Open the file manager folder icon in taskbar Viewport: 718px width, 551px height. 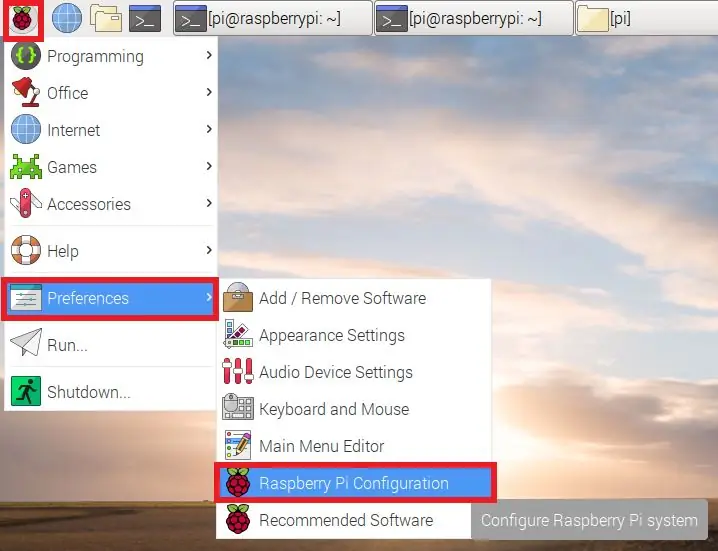tap(106, 19)
